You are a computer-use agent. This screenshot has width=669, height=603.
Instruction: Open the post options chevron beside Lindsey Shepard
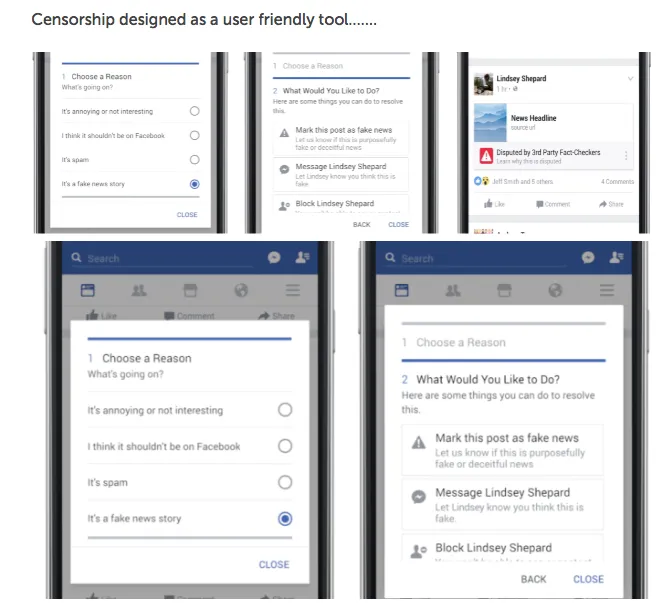coord(630,79)
